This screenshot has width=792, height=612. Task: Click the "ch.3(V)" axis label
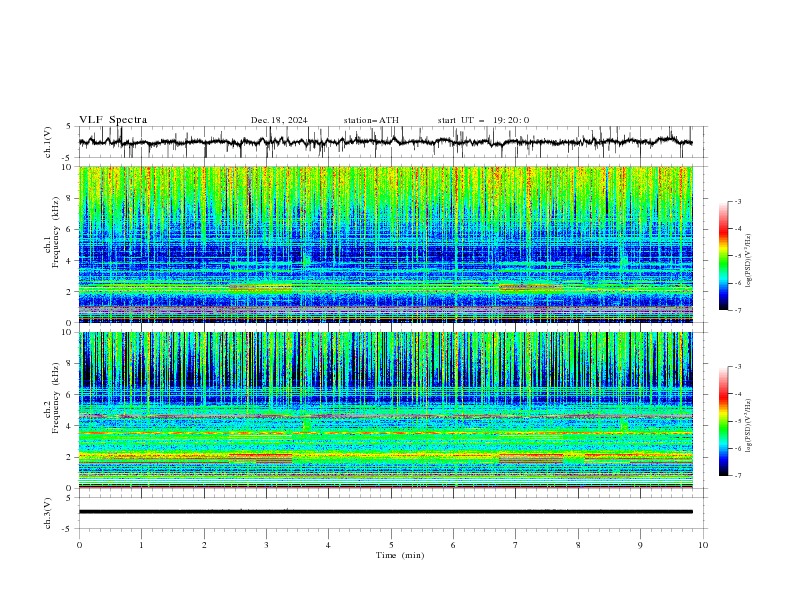48,513
